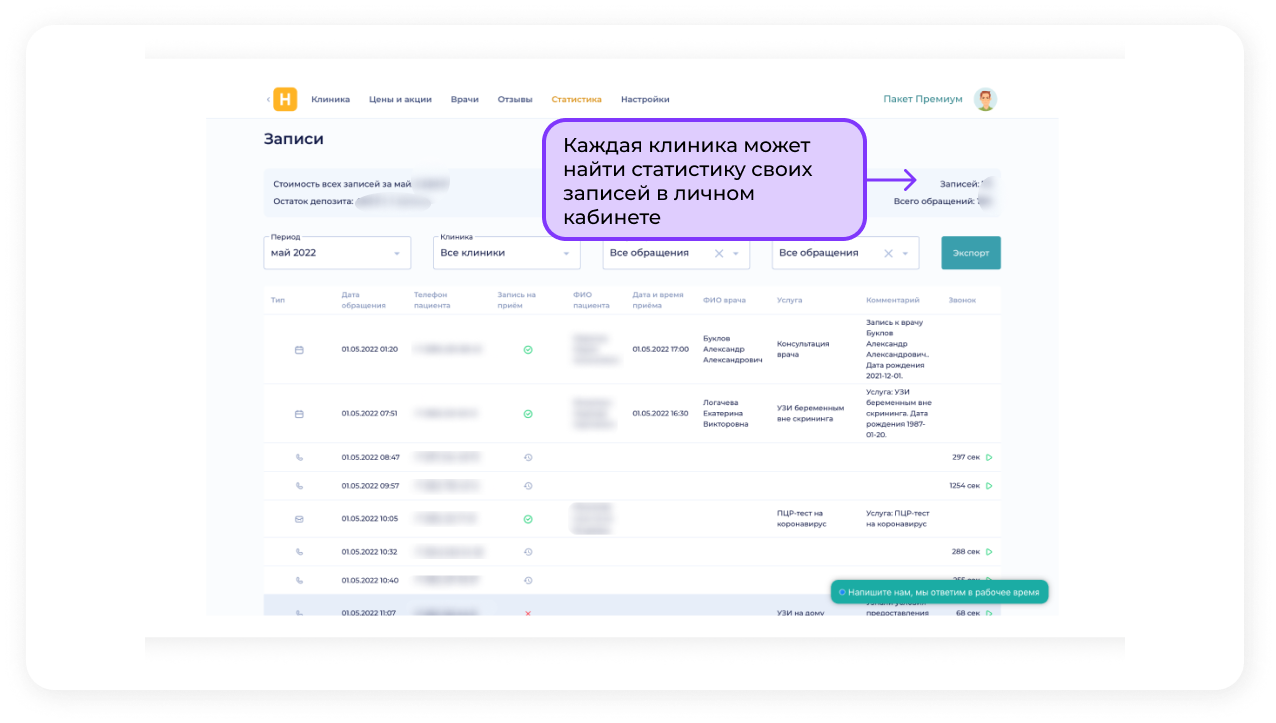
Task: Play the 288 сек call recording
Action: click(988, 551)
